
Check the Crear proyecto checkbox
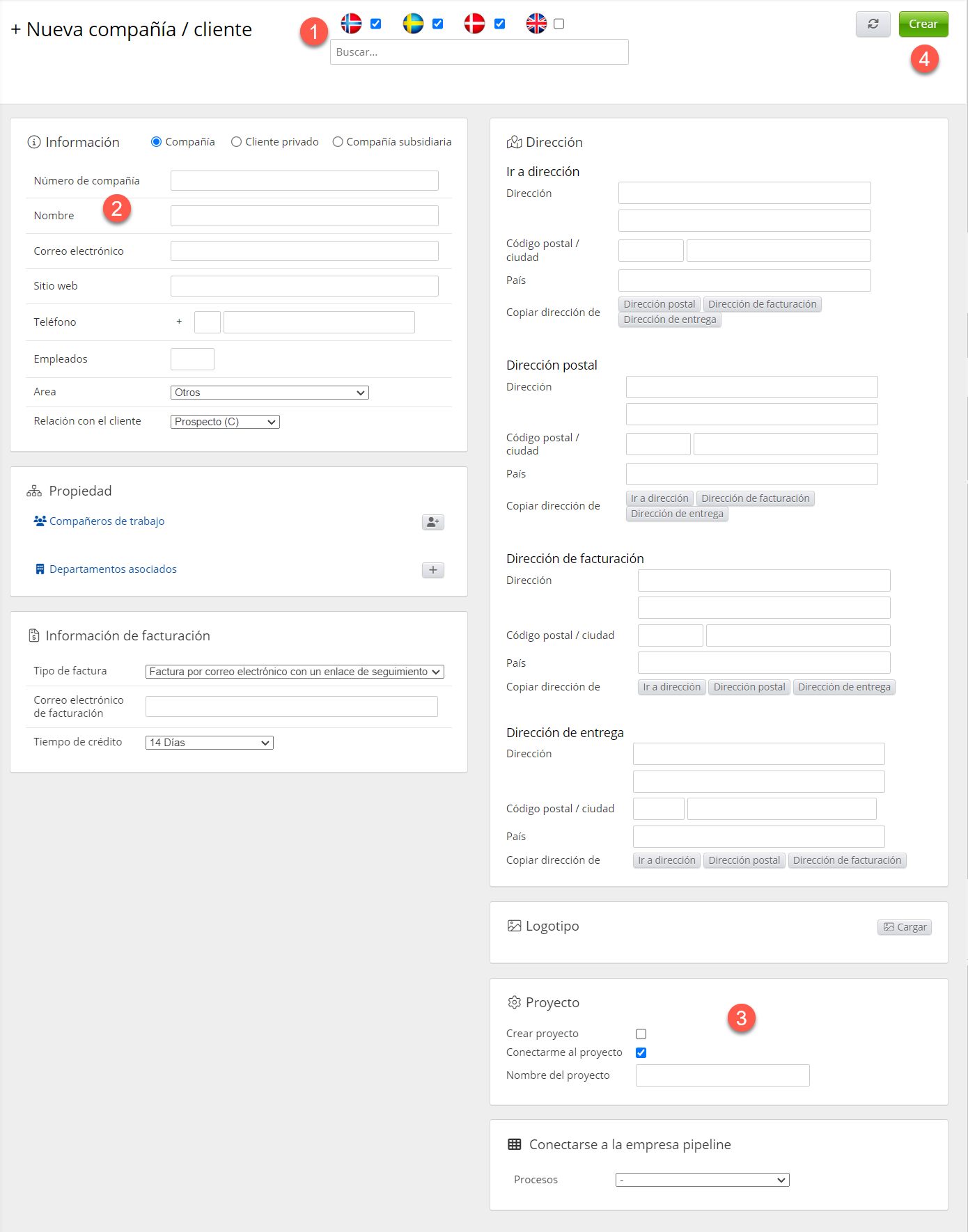[x=641, y=1034]
